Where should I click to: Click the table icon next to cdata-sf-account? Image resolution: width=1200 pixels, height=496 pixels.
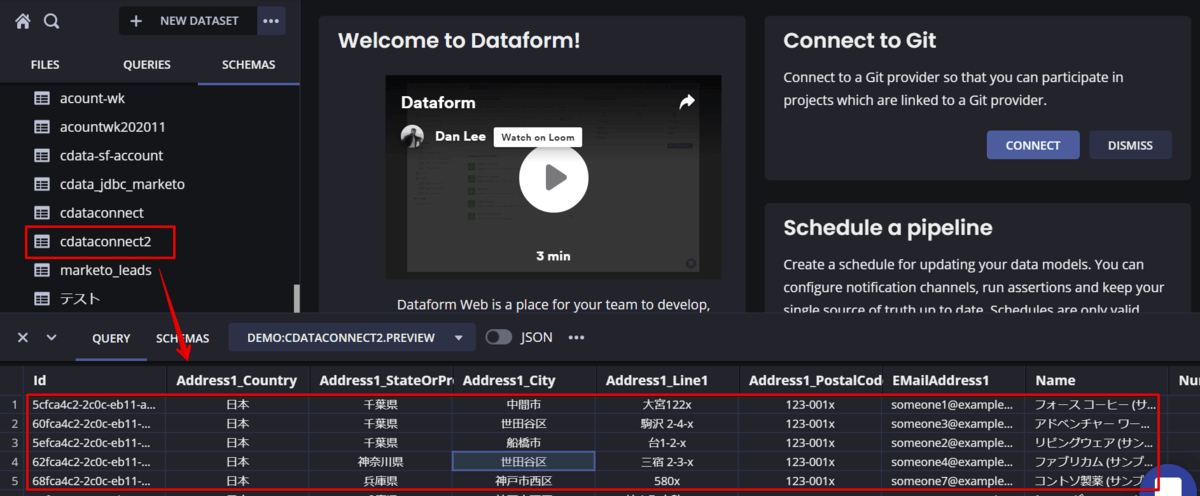point(42,156)
